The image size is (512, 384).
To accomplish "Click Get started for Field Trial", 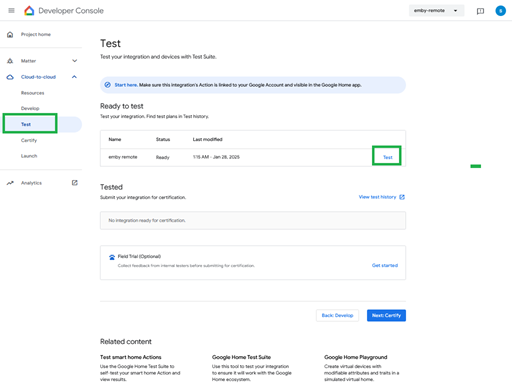I will pos(385,265).
